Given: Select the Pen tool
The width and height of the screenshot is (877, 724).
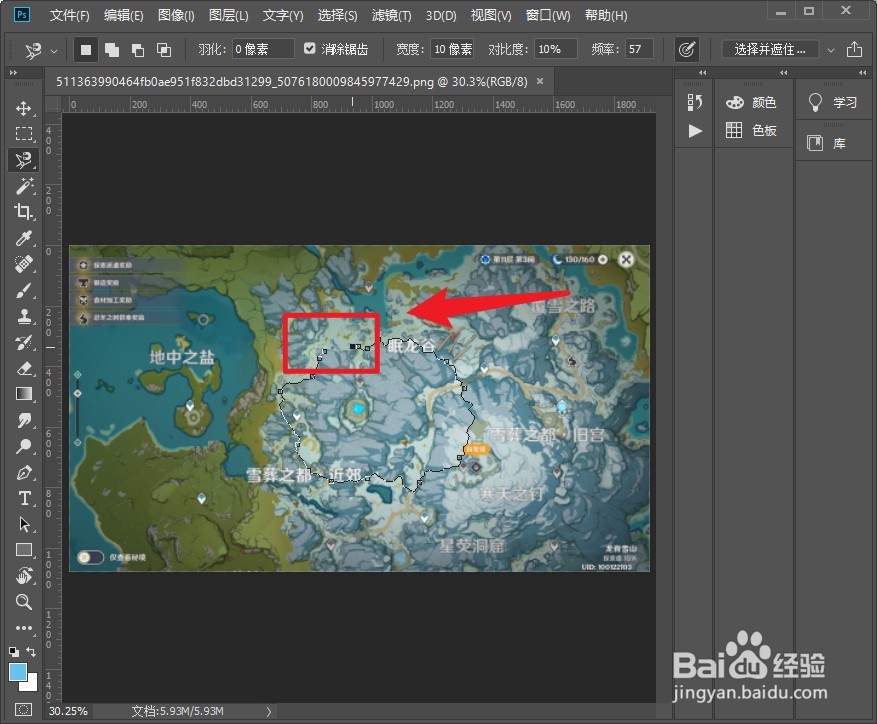Looking at the screenshot, I should (x=23, y=472).
